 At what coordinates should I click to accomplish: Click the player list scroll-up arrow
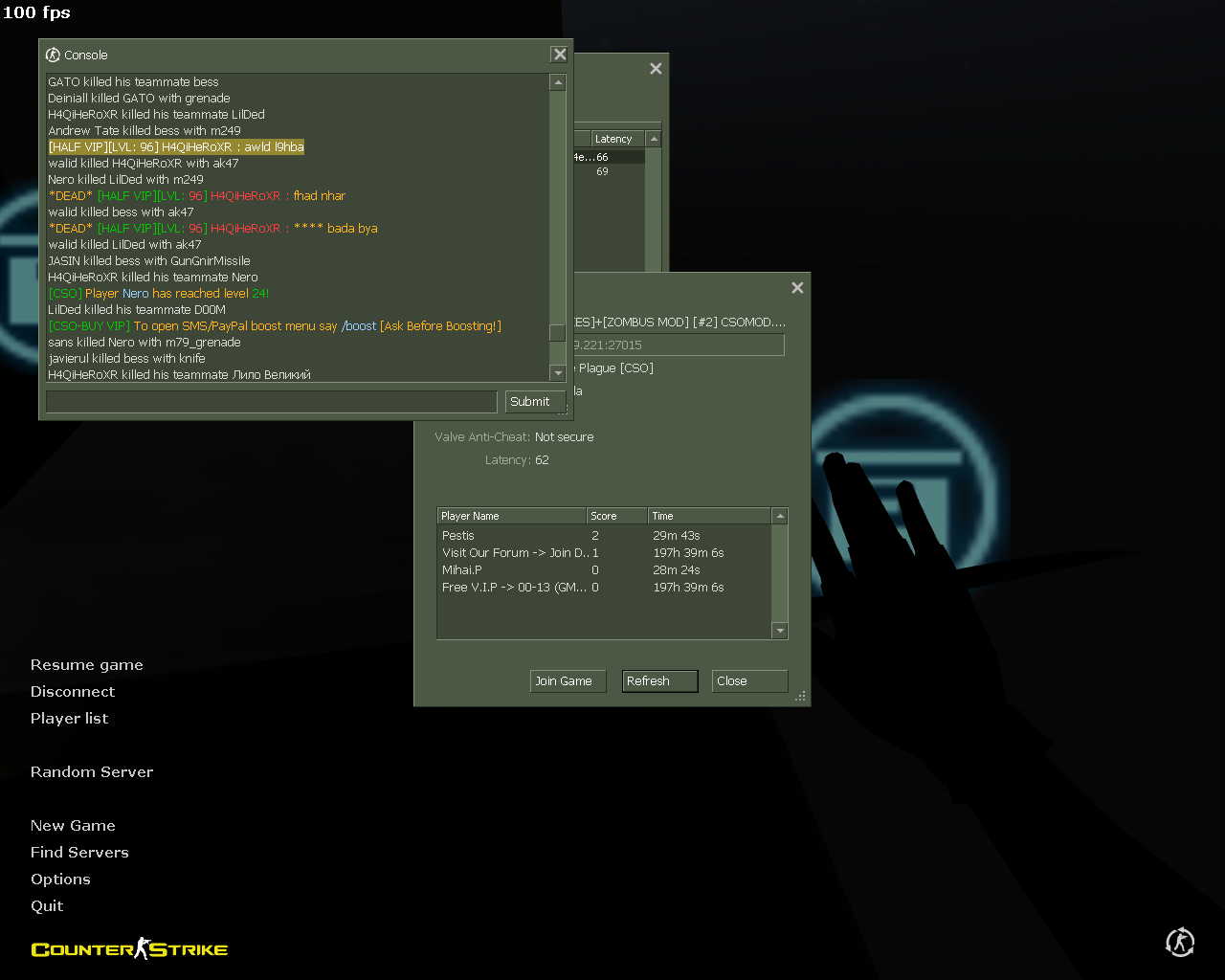click(780, 516)
